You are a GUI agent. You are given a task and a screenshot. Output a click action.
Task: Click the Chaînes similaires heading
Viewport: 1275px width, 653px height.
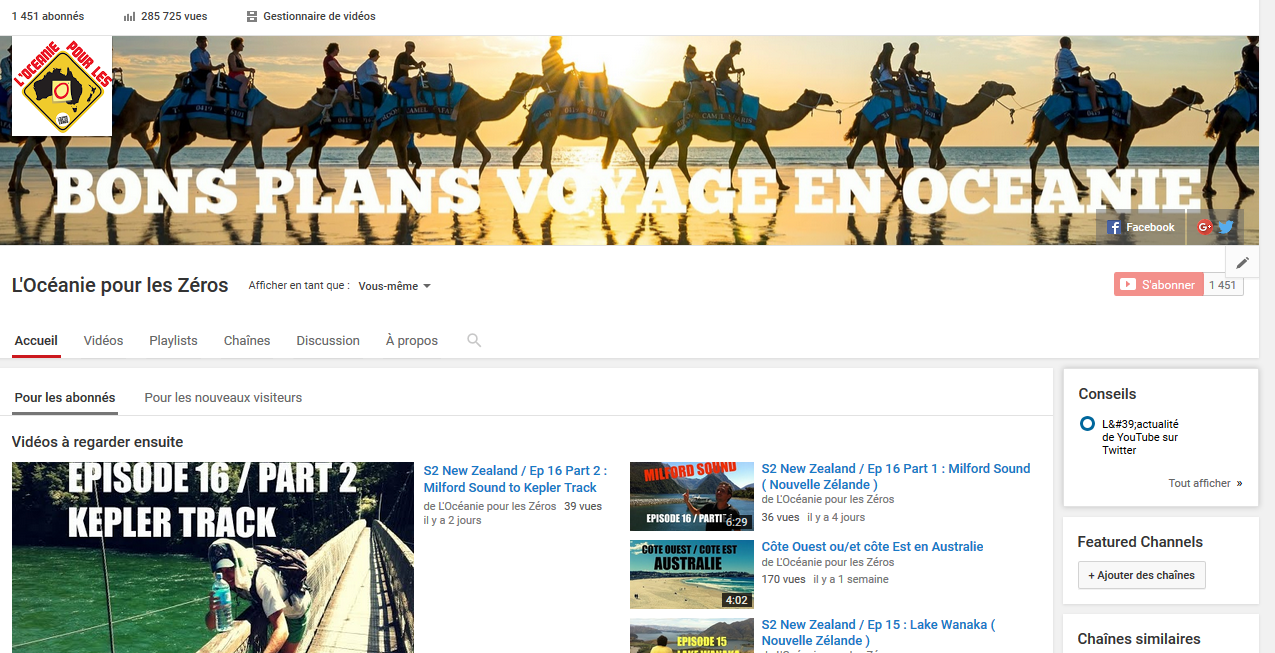pos(1139,639)
